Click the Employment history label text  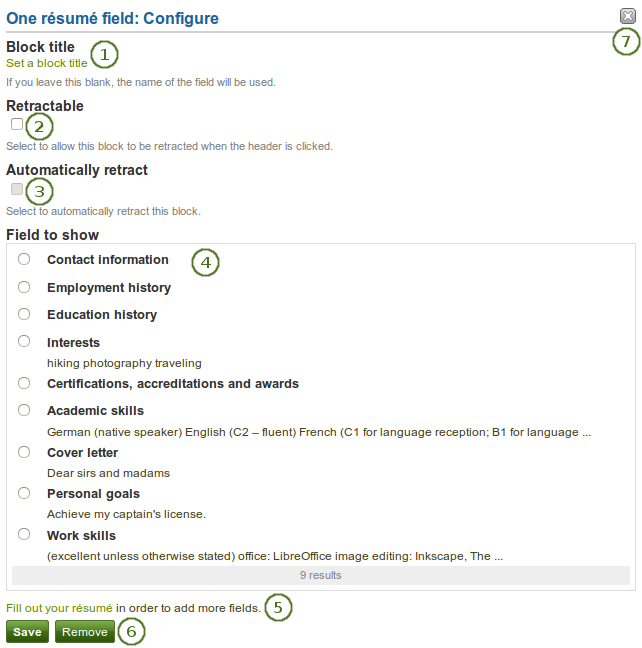[109, 288]
